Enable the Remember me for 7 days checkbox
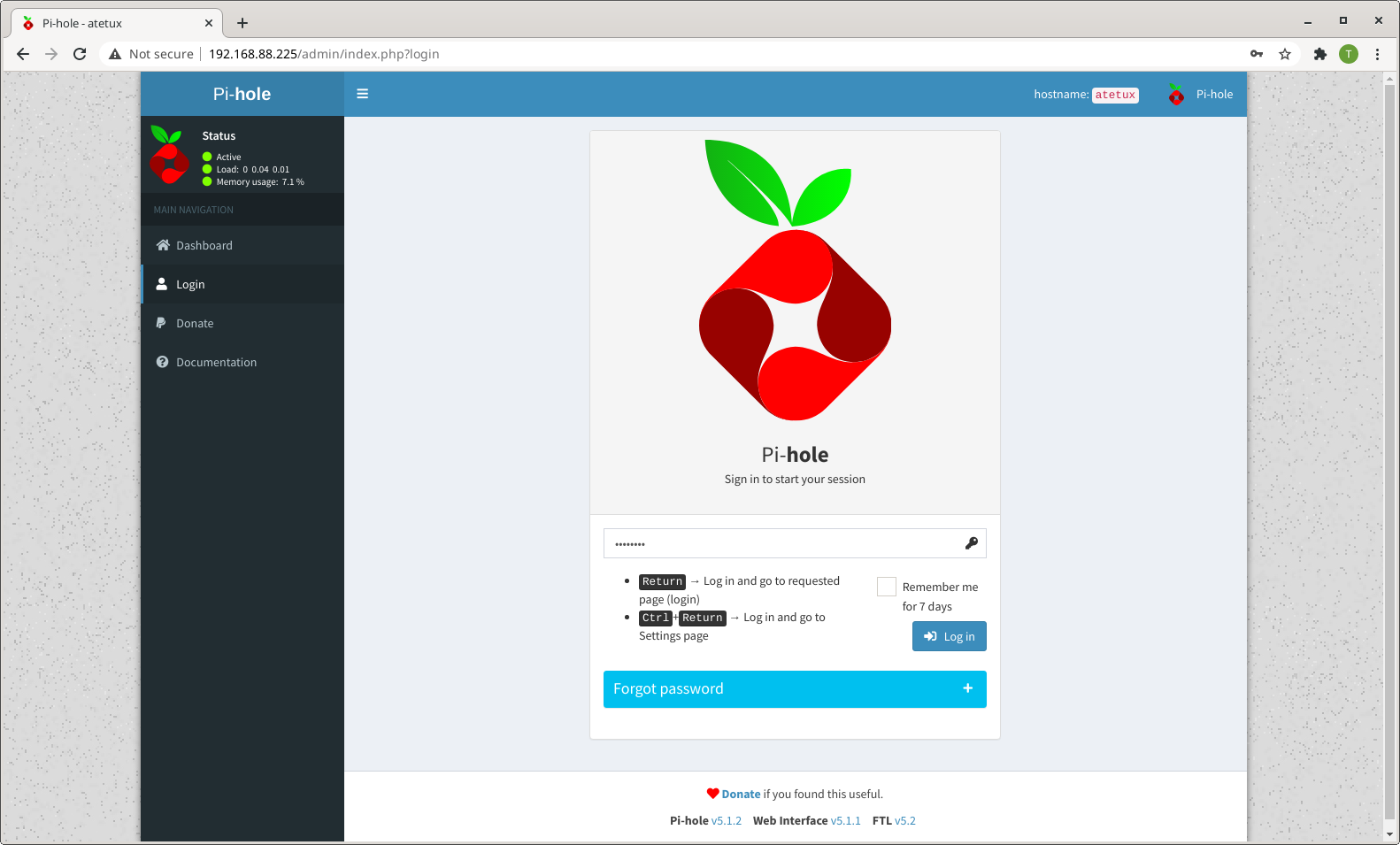 [x=887, y=587]
